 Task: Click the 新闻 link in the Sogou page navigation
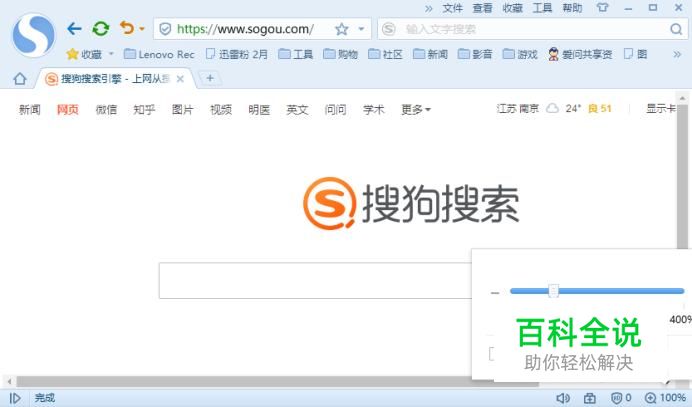pos(30,109)
